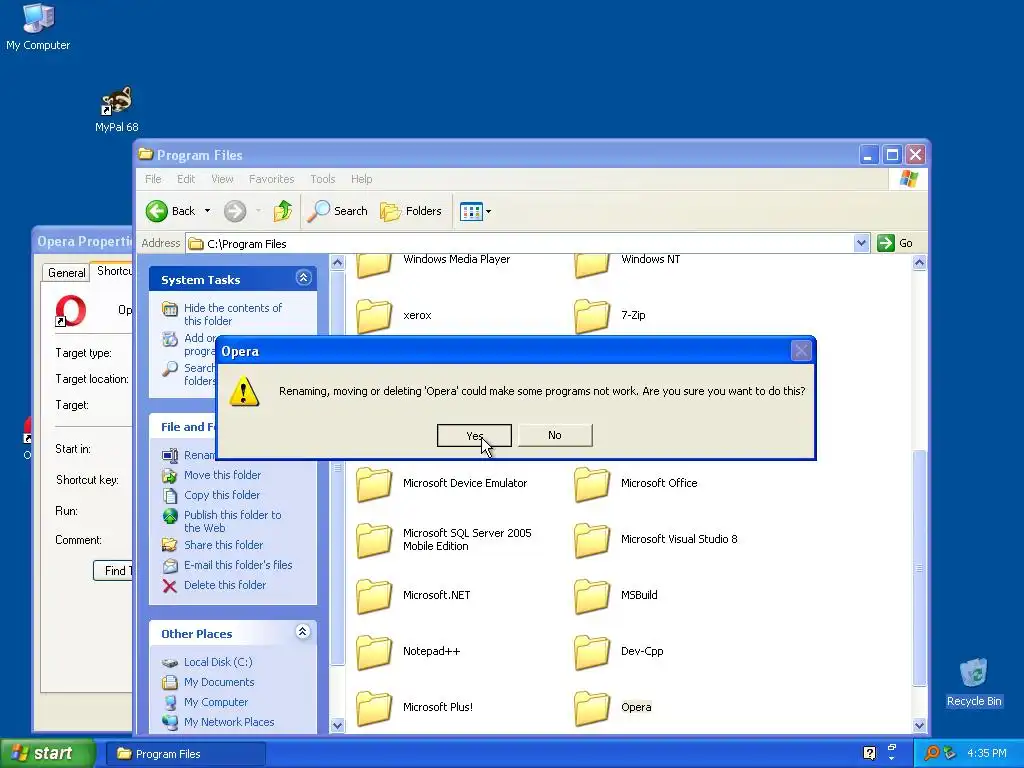Select the Microsoft Office folder icon

(592, 484)
